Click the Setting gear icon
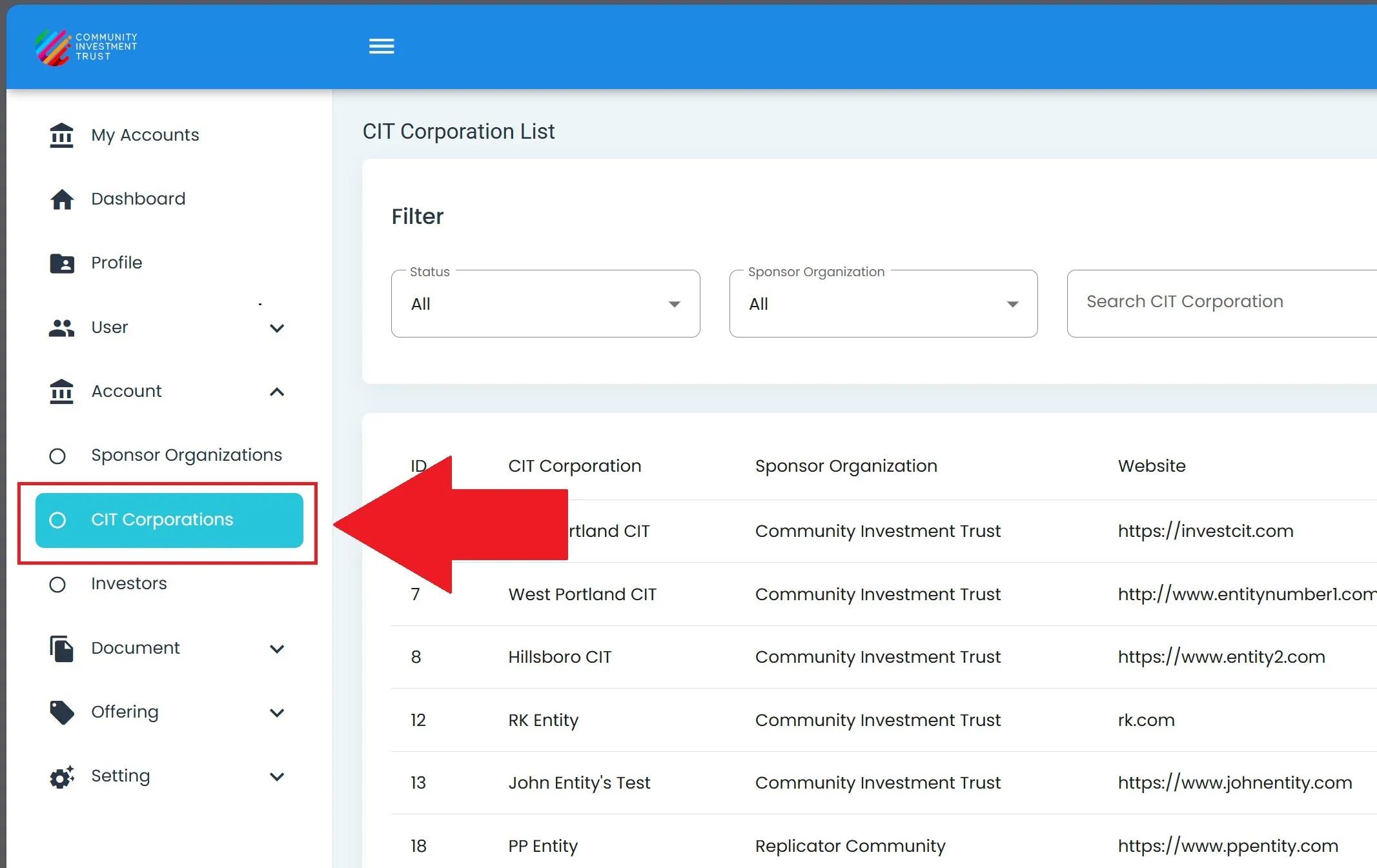This screenshot has width=1377, height=868. pos(61,776)
